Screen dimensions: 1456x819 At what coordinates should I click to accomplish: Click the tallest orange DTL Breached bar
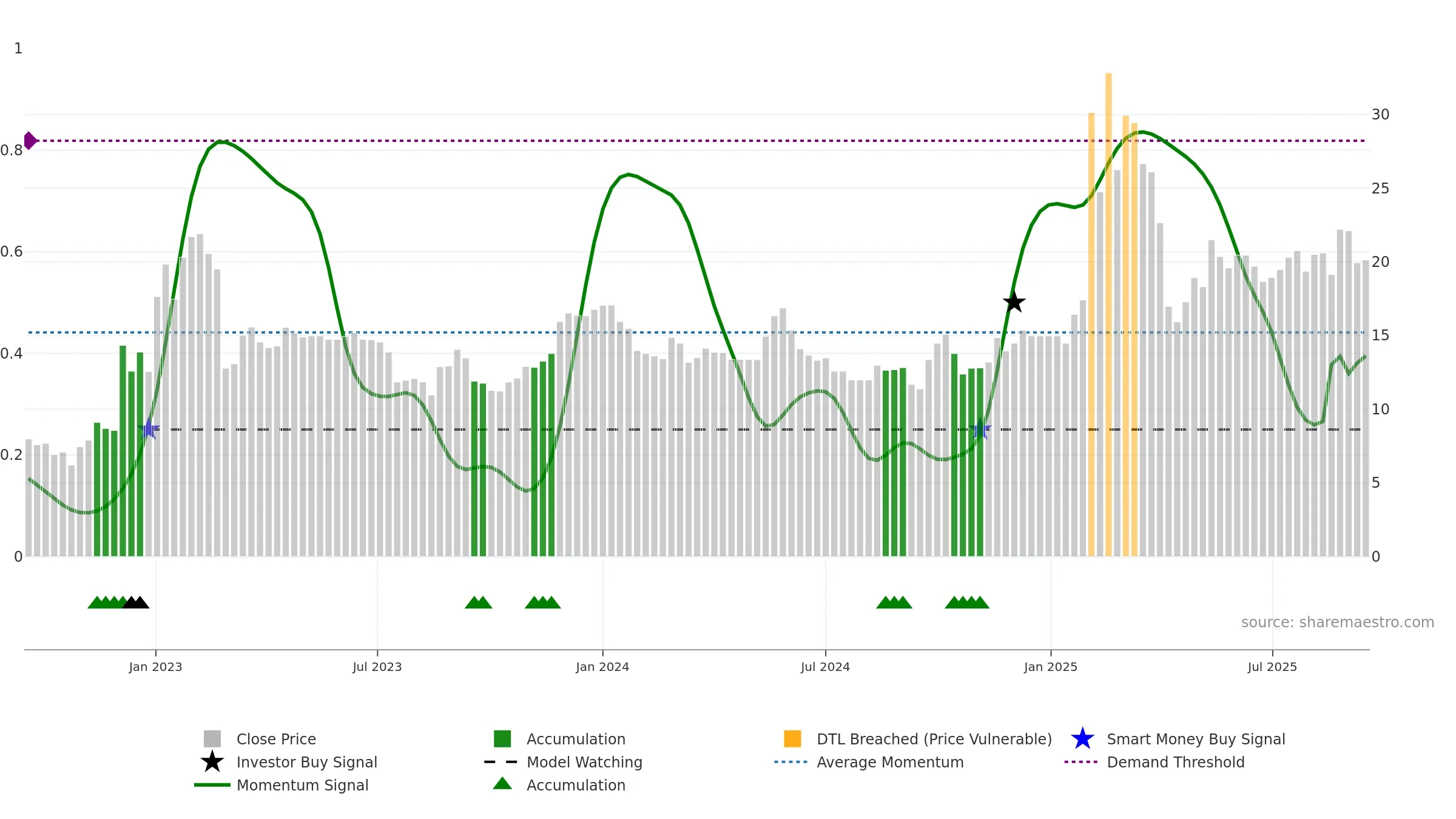[x=1108, y=314]
